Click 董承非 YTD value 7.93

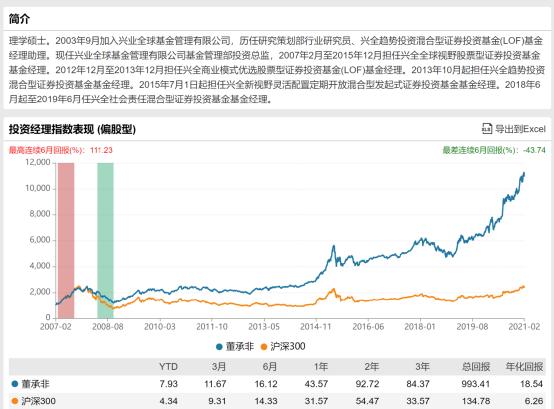[x=168, y=384]
